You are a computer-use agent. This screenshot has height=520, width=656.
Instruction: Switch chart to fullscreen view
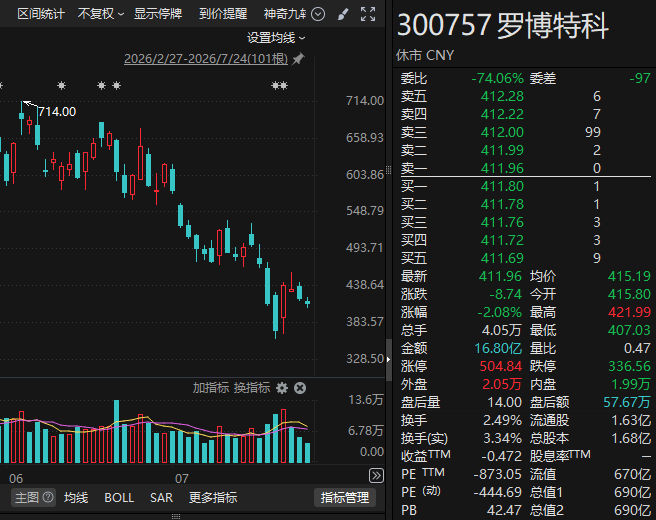(x=368, y=14)
